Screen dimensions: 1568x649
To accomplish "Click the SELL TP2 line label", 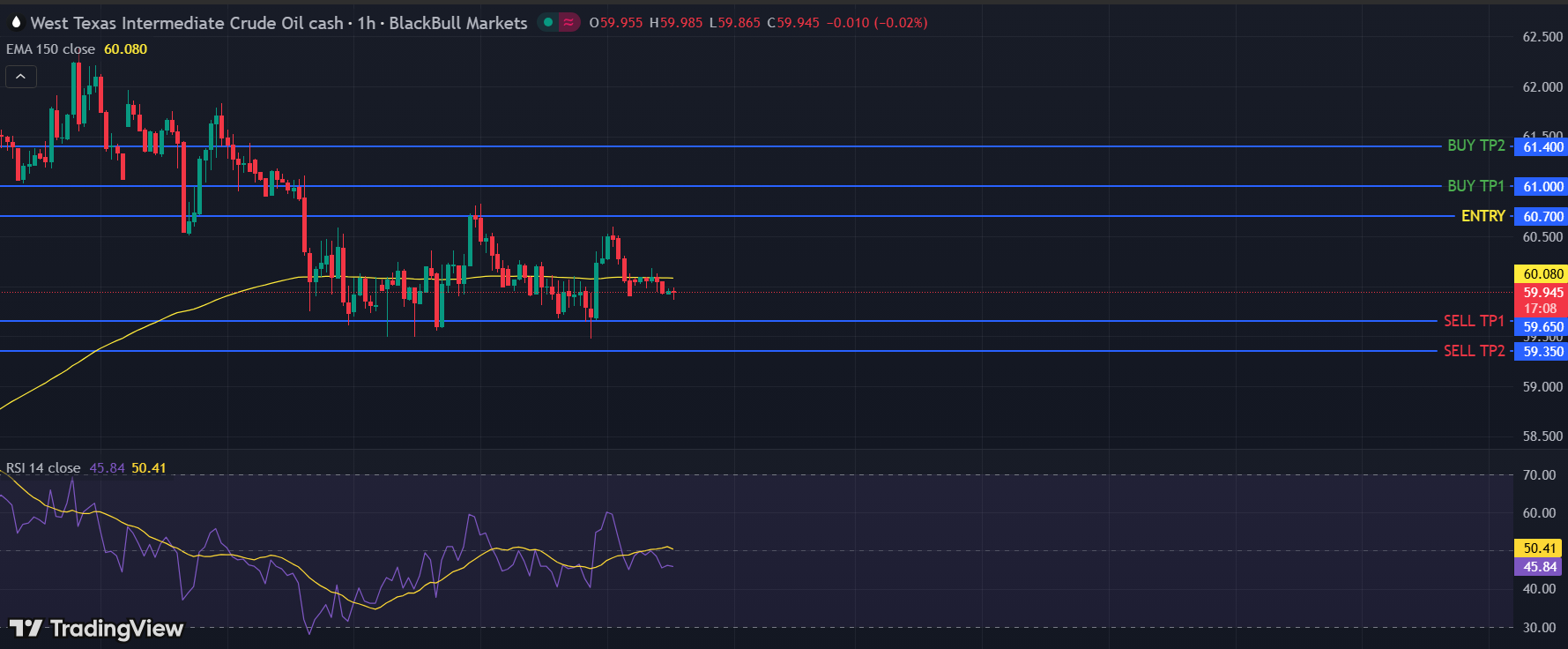I will click(x=1473, y=351).
